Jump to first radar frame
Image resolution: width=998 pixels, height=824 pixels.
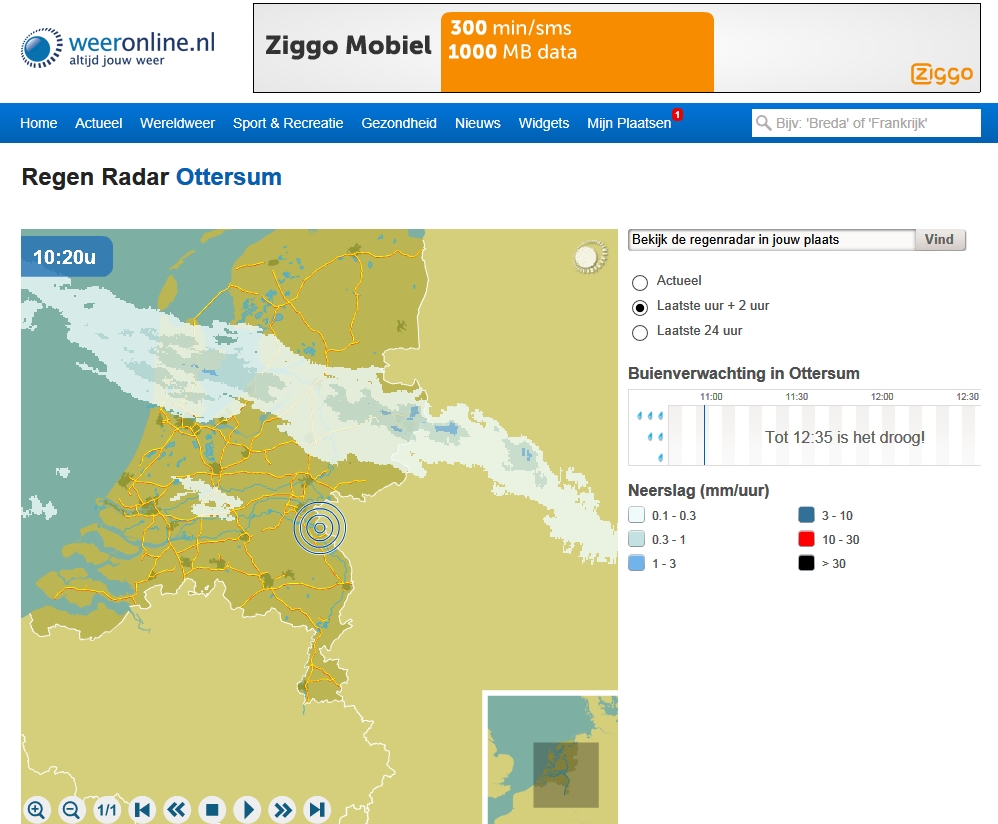pyautogui.click(x=142, y=809)
